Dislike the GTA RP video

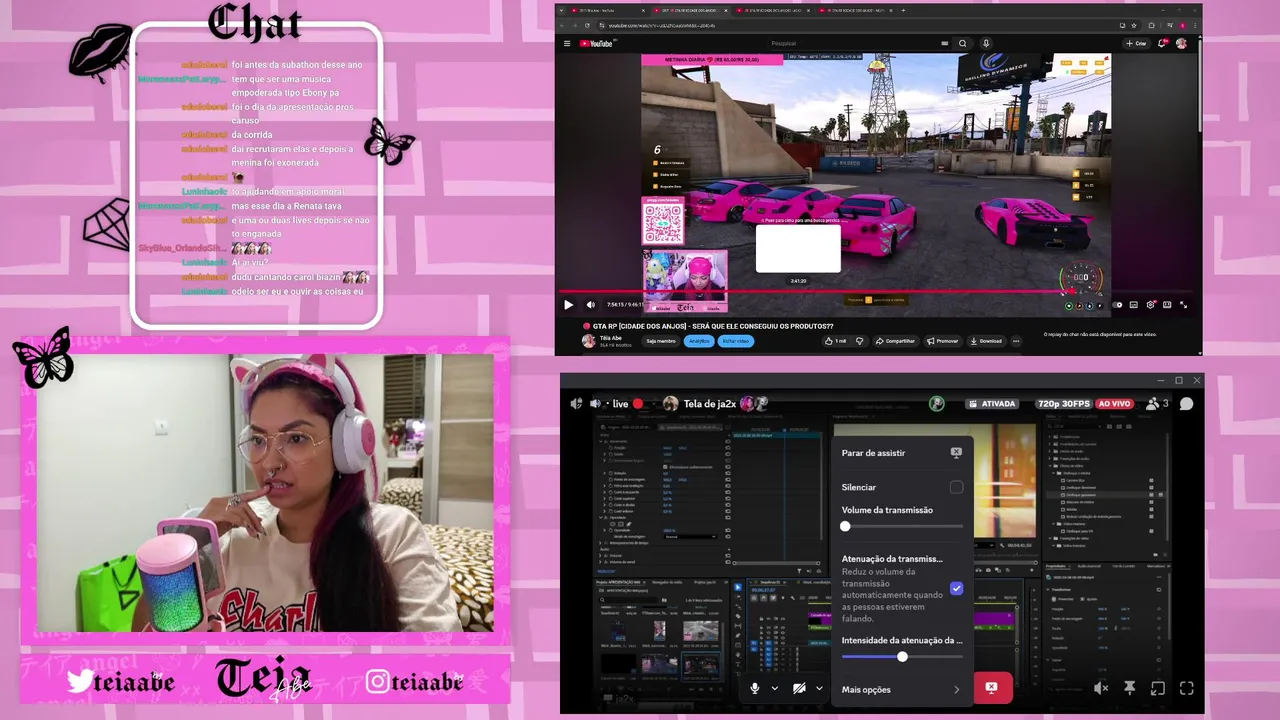(x=859, y=341)
